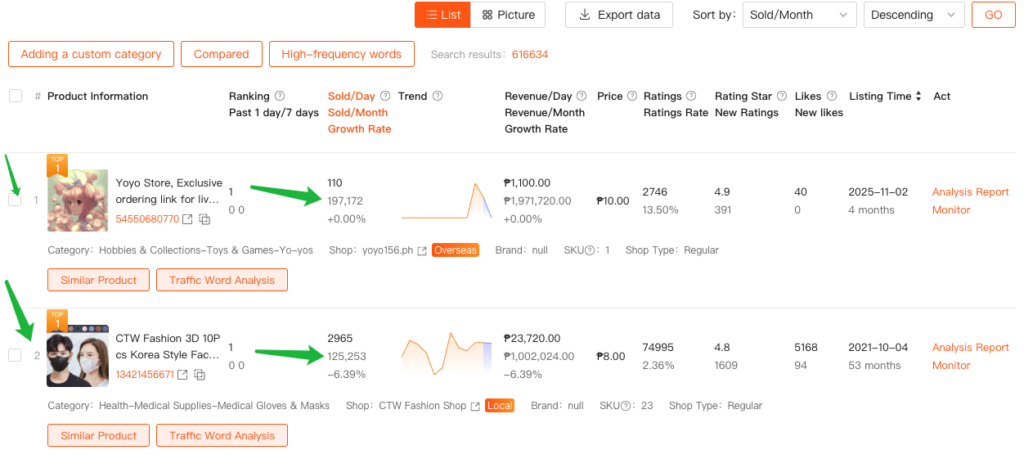Check the checkbox for row 1 Yoyo Store

(15, 200)
